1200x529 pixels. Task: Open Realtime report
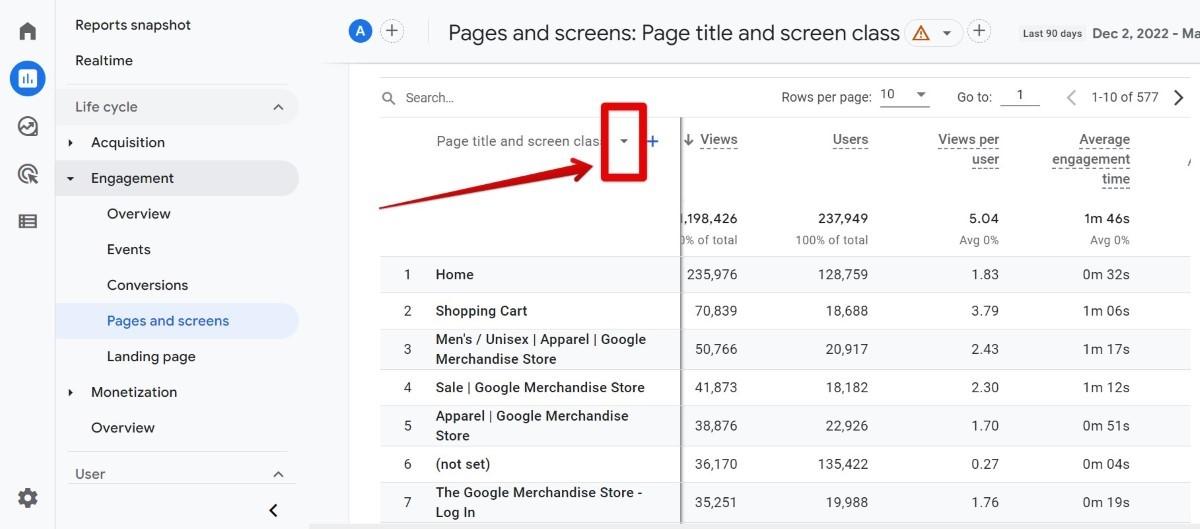(104, 61)
